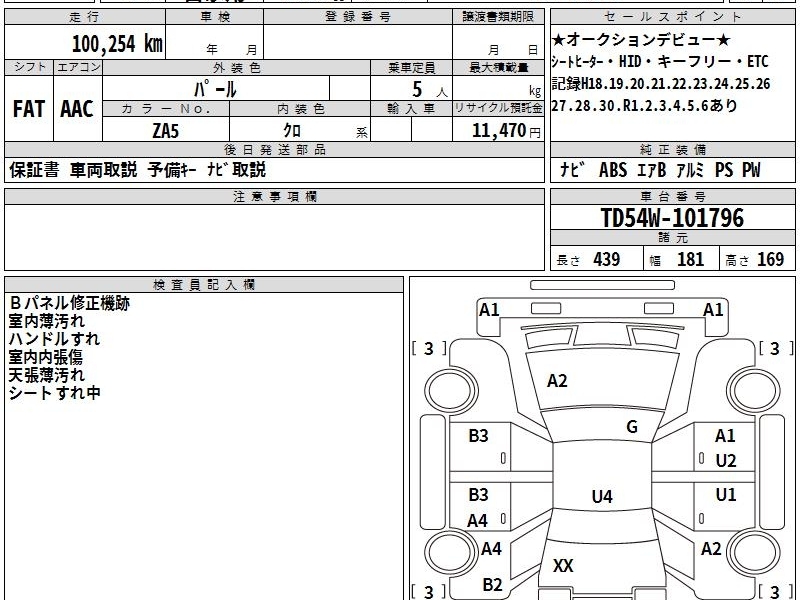Select the U4 mark on the roof
The height and width of the screenshot is (600, 800).
click(x=602, y=496)
